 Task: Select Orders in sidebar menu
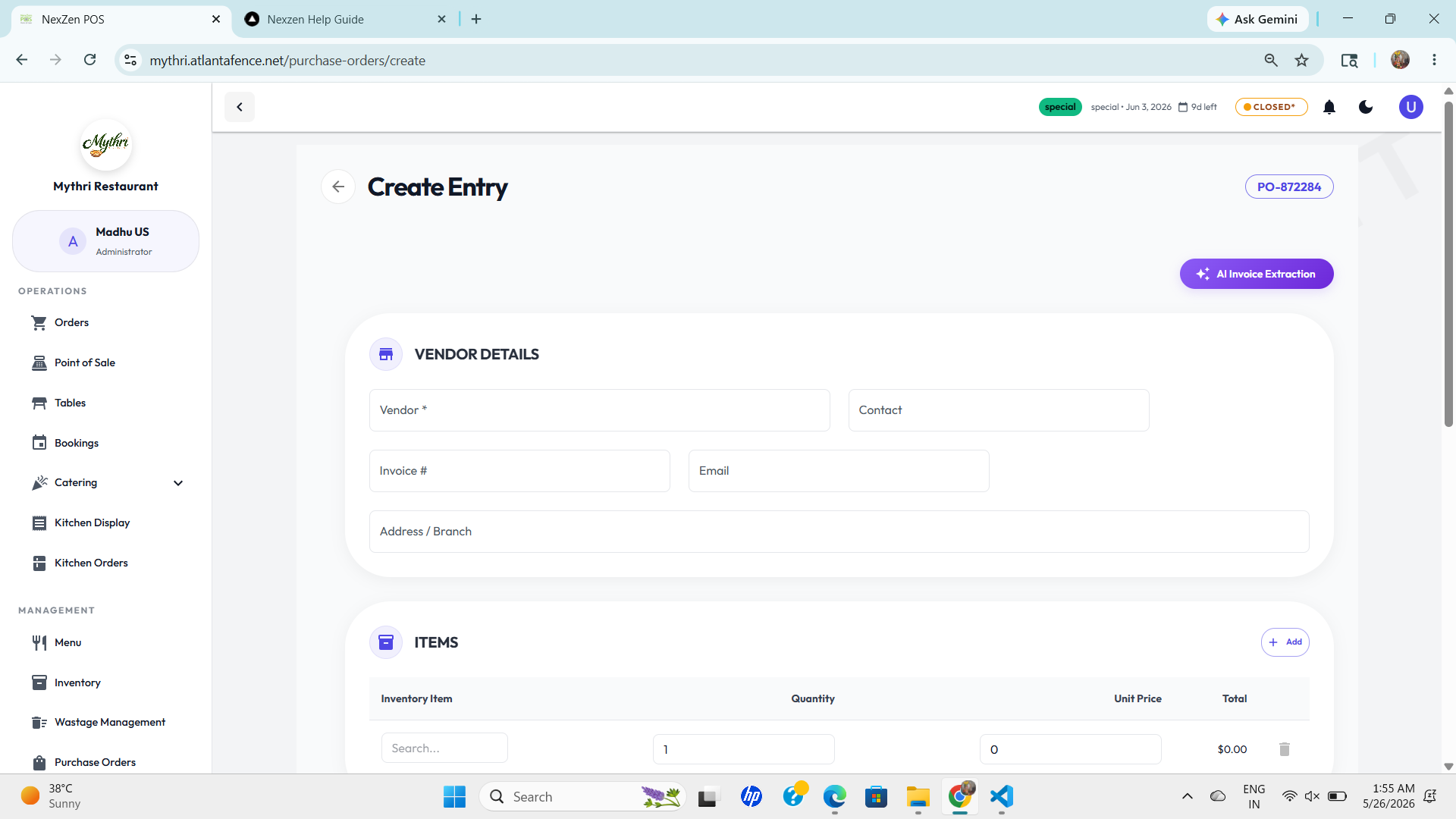pos(106,323)
